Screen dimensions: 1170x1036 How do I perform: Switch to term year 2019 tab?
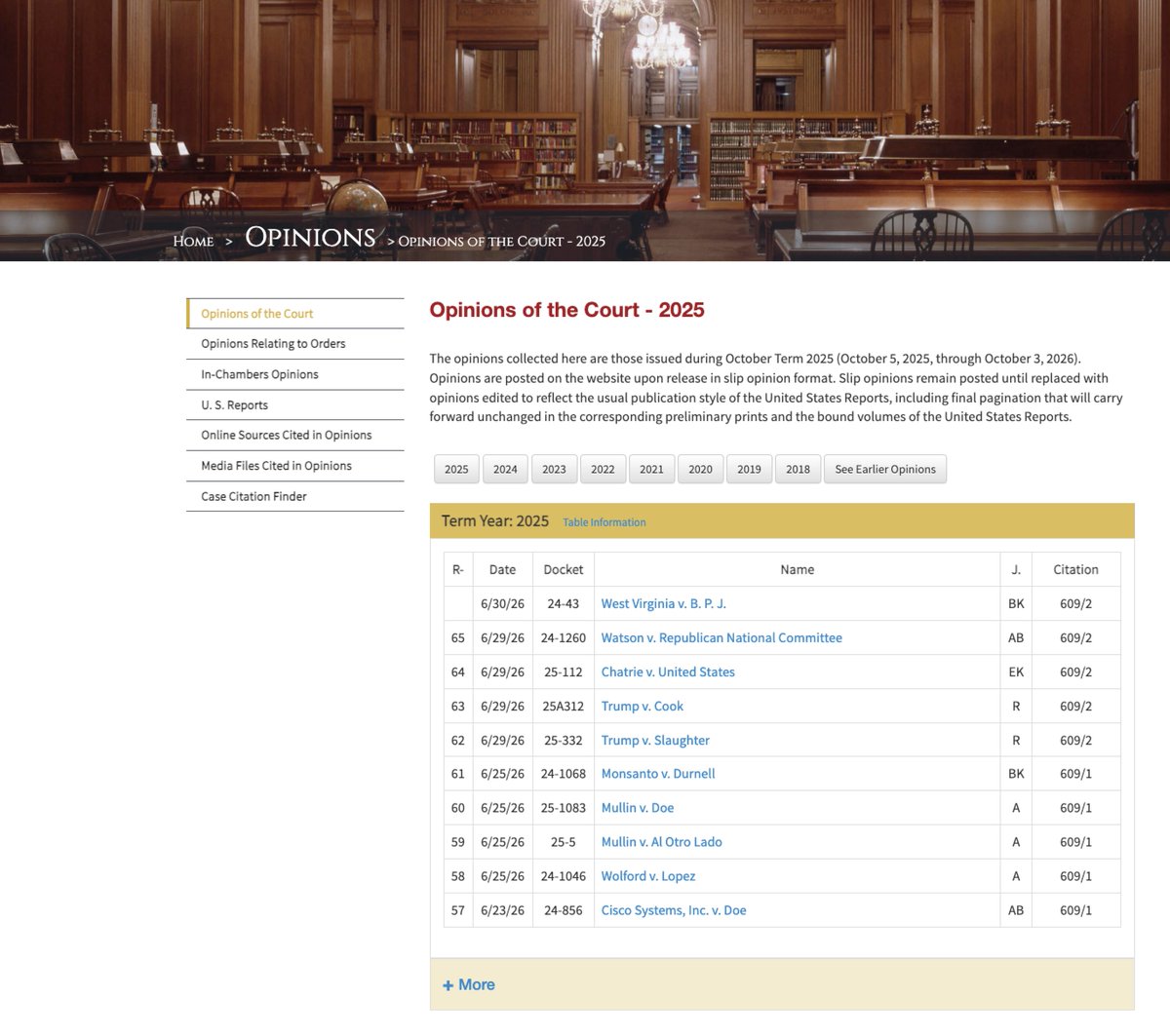point(749,469)
